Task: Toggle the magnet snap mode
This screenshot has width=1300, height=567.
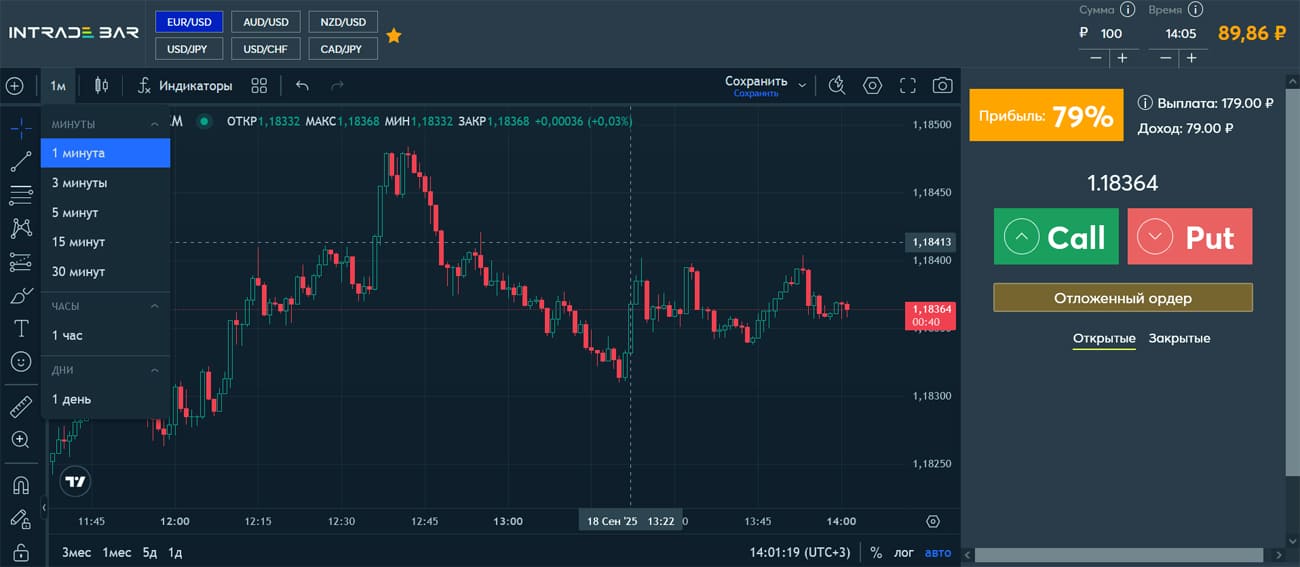Action: 20,486
